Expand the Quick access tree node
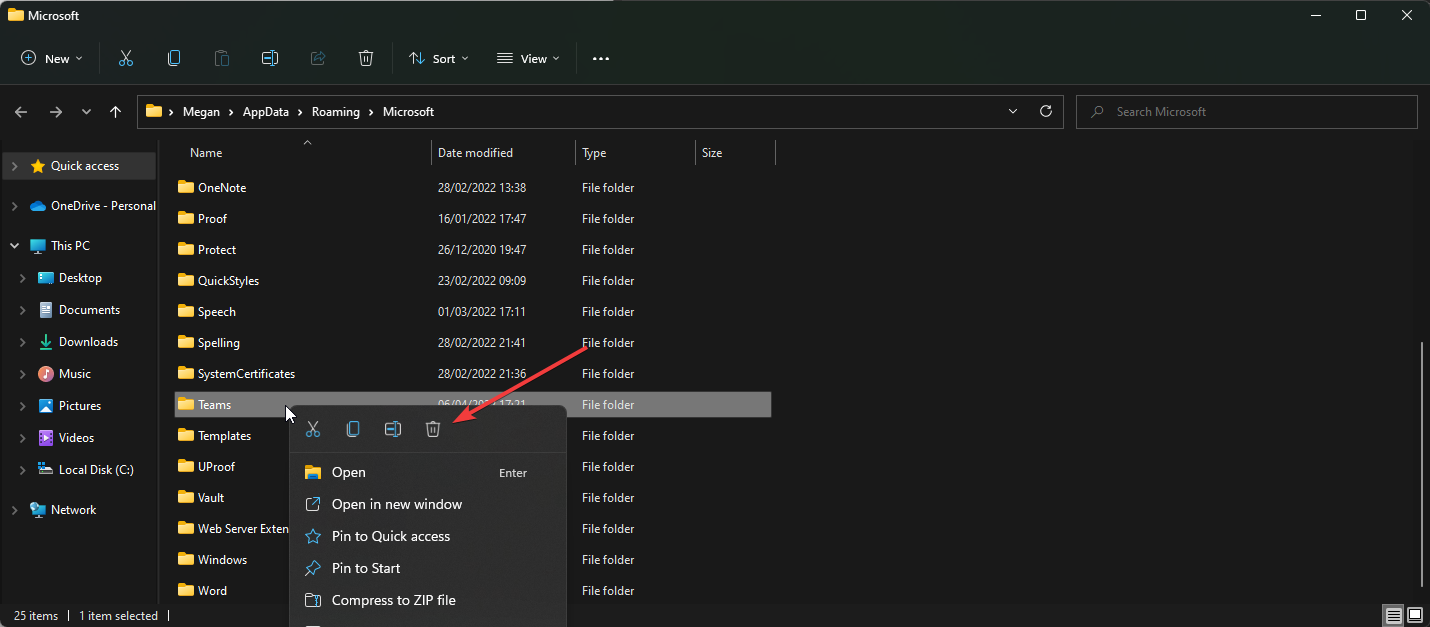The height and width of the screenshot is (627, 1430). tap(14, 166)
